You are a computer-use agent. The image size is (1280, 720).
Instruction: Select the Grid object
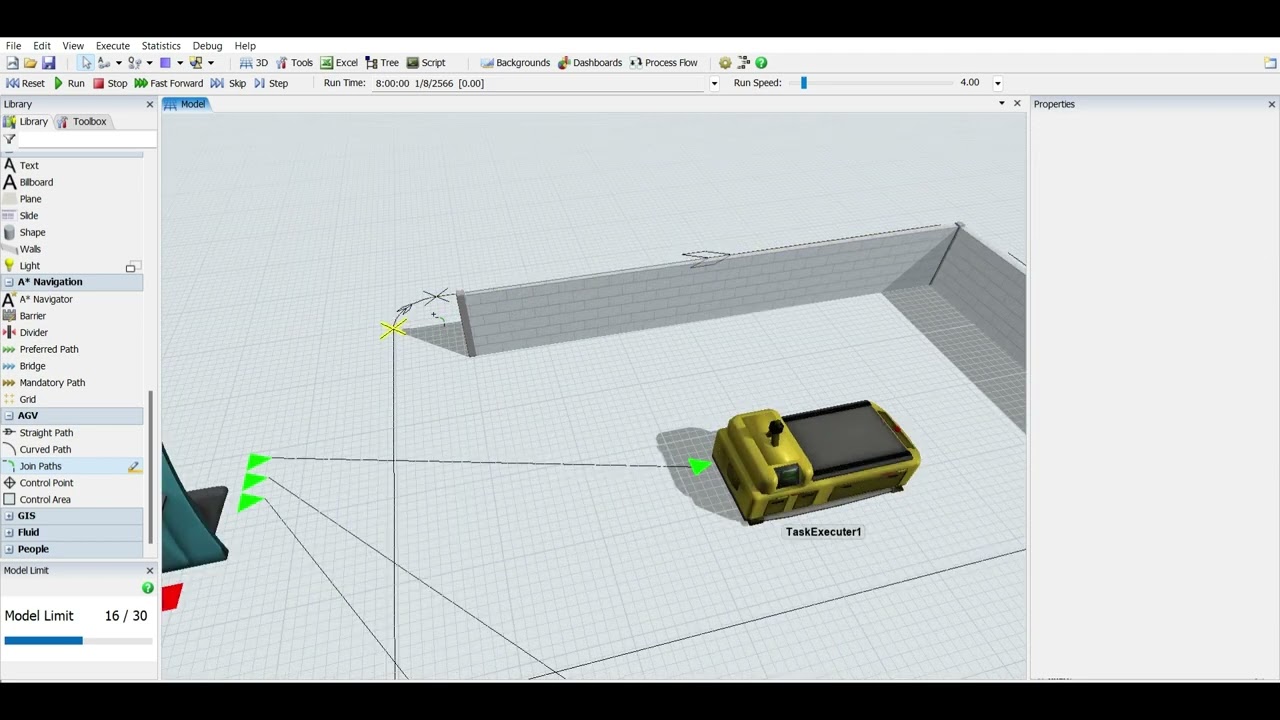28,399
